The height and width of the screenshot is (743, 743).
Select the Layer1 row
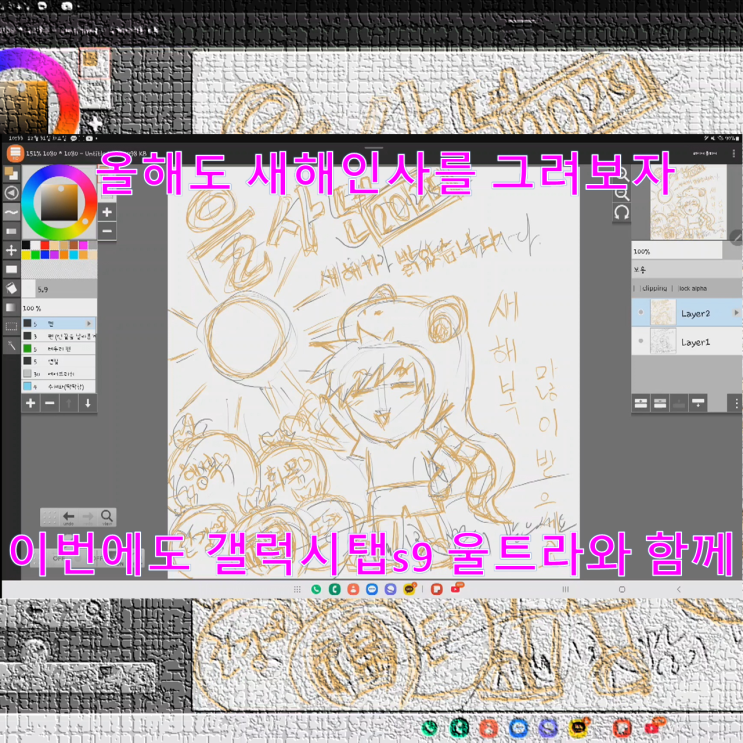pos(687,341)
